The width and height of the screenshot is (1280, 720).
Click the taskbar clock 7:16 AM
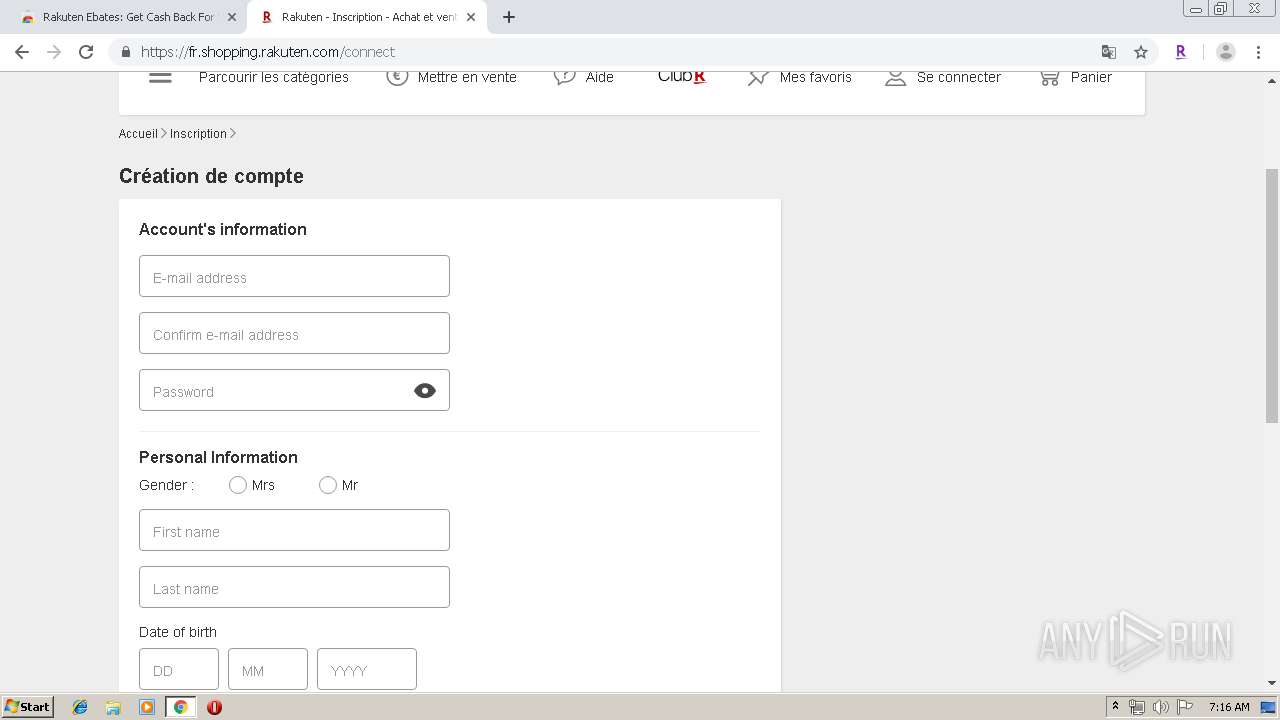coord(1229,707)
